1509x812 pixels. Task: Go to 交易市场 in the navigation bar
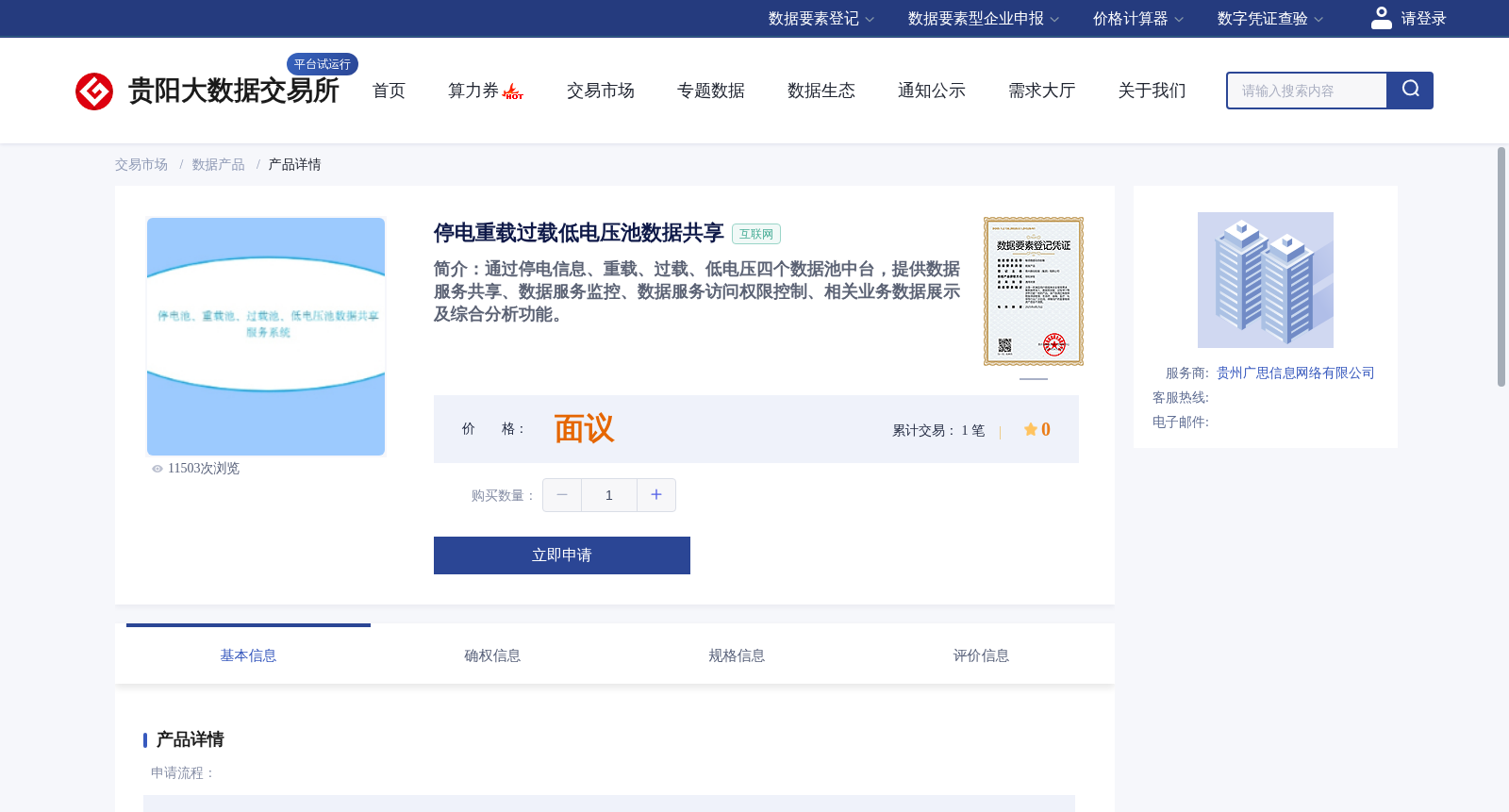pyautogui.click(x=601, y=91)
